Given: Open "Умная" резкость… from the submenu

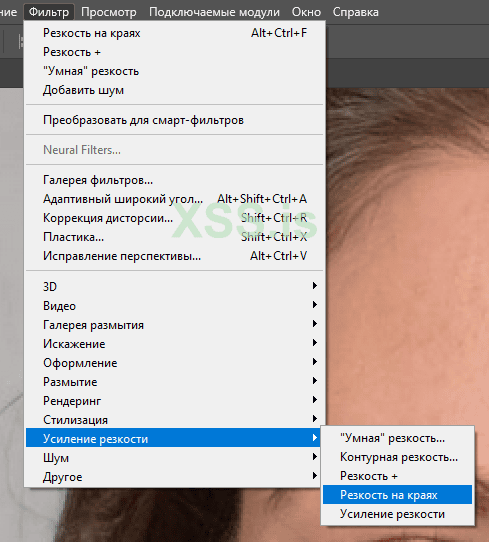Looking at the screenshot, I should click(x=397, y=438).
